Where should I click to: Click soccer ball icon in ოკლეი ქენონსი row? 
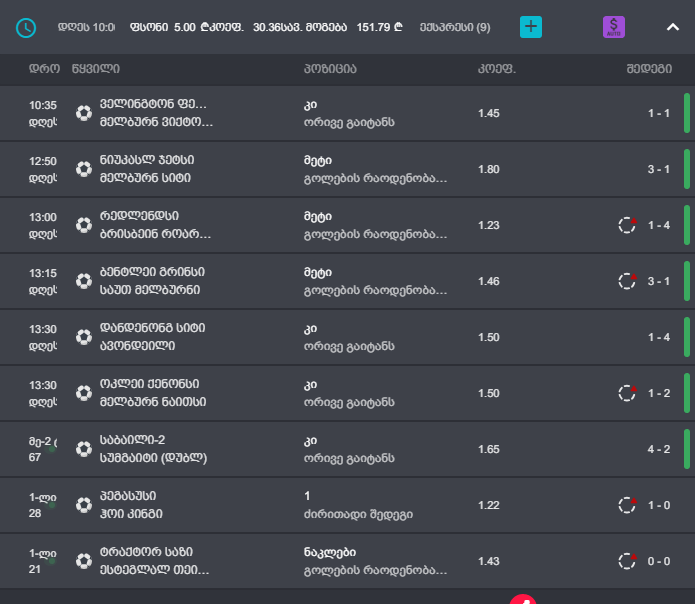point(84,393)
